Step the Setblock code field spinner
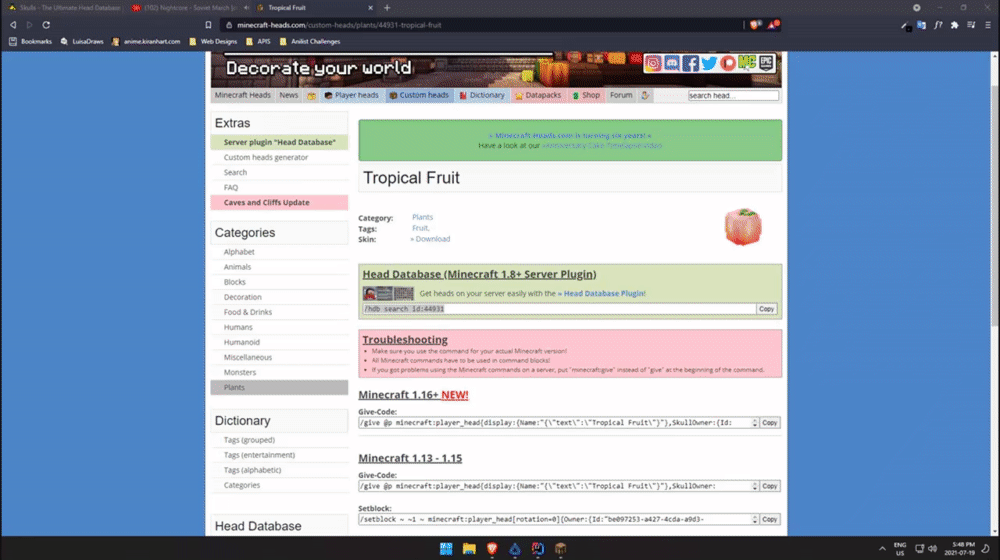Image resolution: width=1000 pixels, height=560 pixels. [x=754, y=519]
